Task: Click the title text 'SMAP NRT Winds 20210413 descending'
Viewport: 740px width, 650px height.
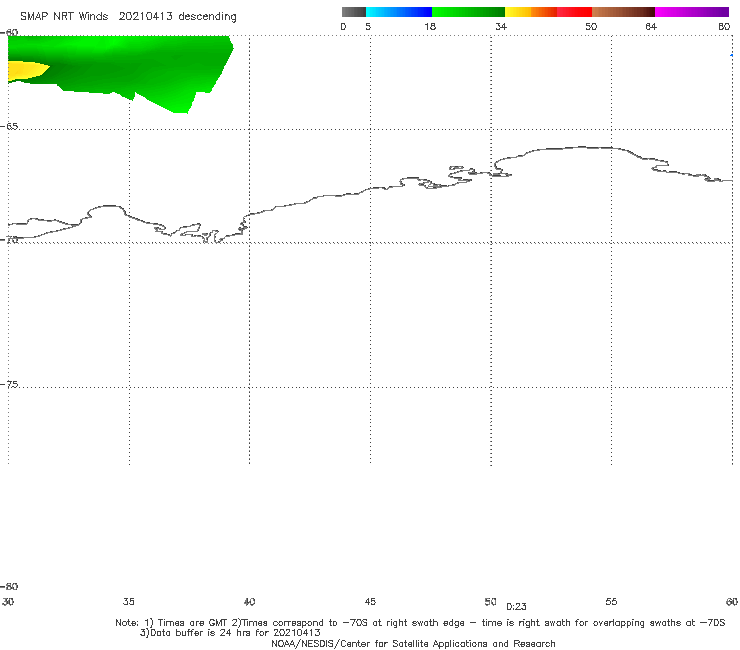Action: [x=128, y=17]
